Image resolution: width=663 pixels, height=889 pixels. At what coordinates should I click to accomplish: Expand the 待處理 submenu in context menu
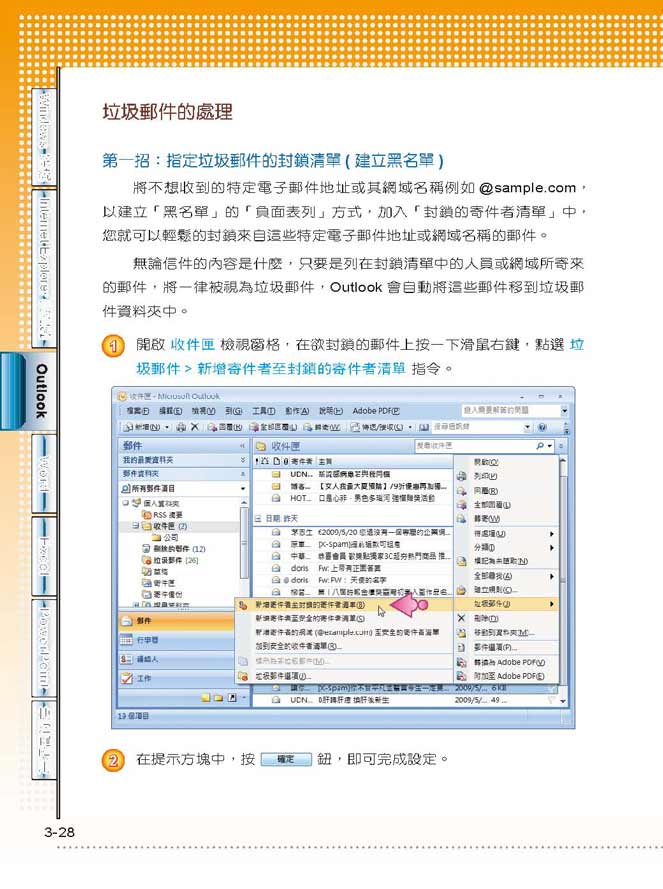(507, 534)
